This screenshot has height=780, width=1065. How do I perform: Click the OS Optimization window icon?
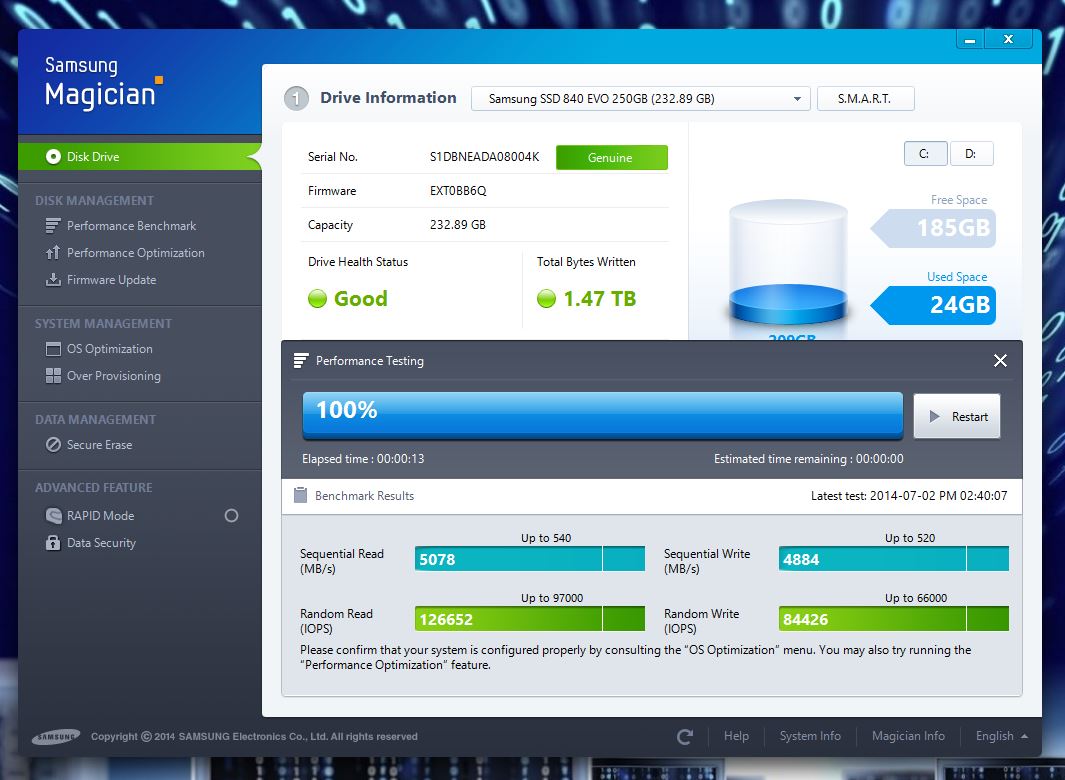point(53,349)
